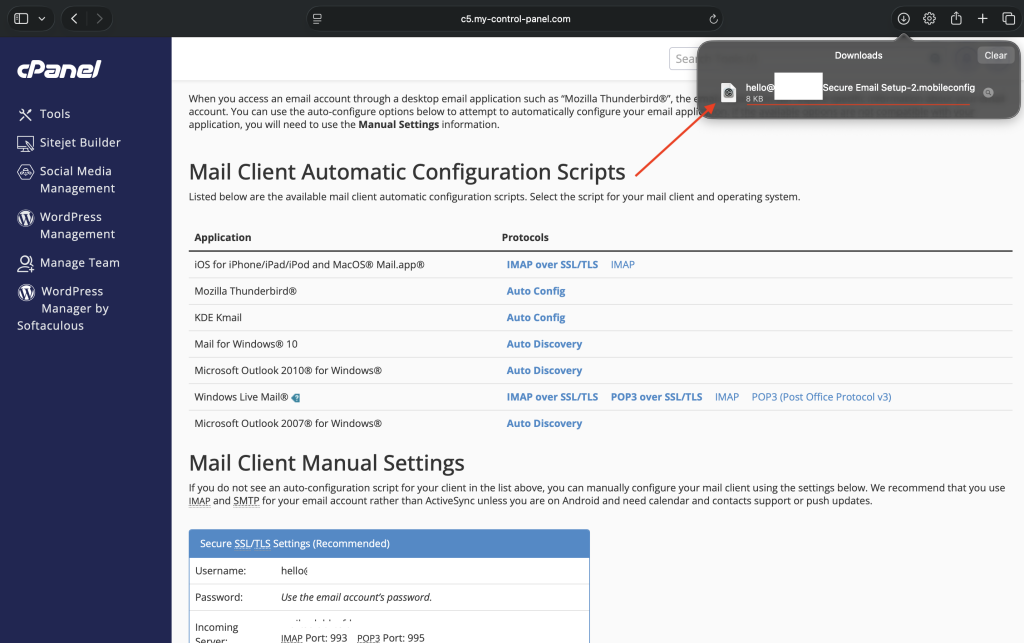1024x643 pixels.
Task: Click 'Mail Client Automatic Configuration Scripts' heading
Action: (407, 172)
